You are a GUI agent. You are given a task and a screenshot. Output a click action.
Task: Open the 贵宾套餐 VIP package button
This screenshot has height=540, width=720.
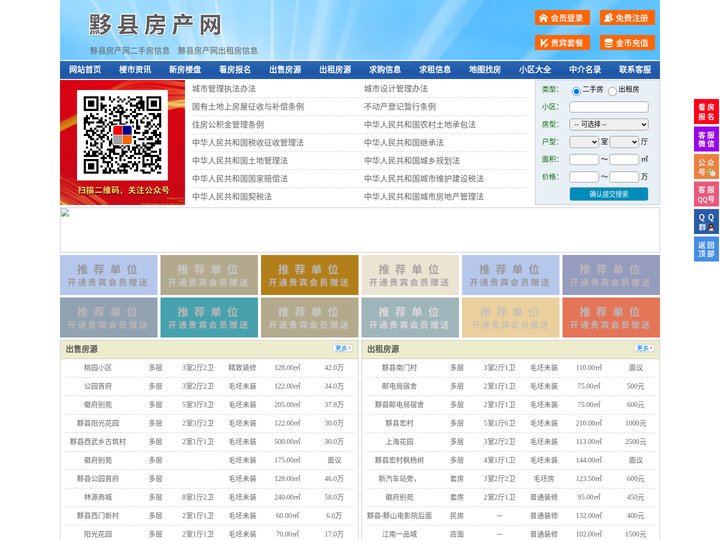tap(562, 43)
